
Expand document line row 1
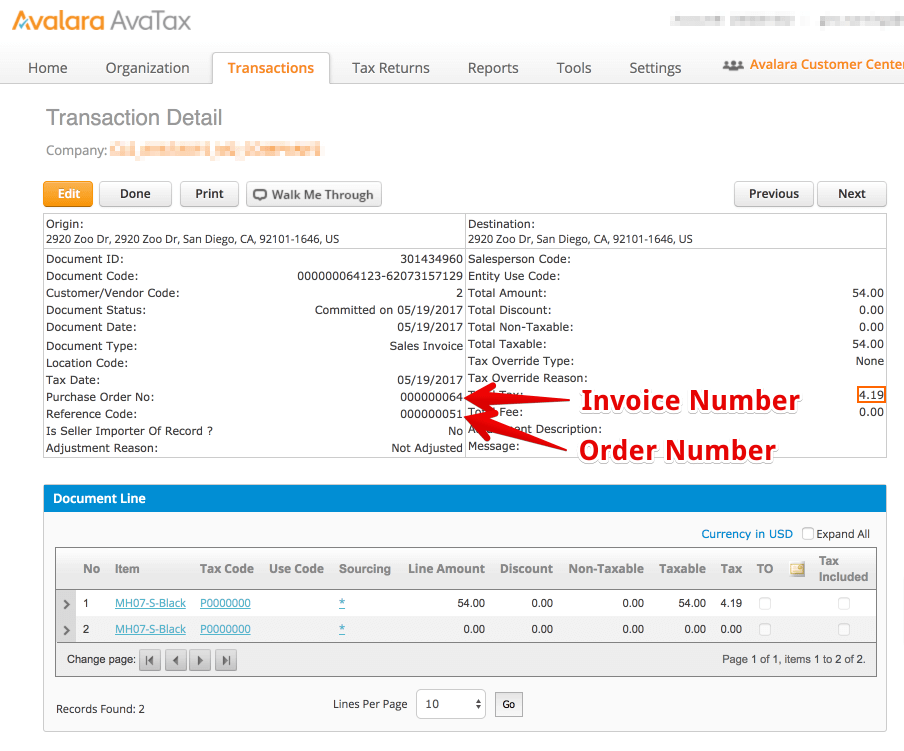[67, 605]
